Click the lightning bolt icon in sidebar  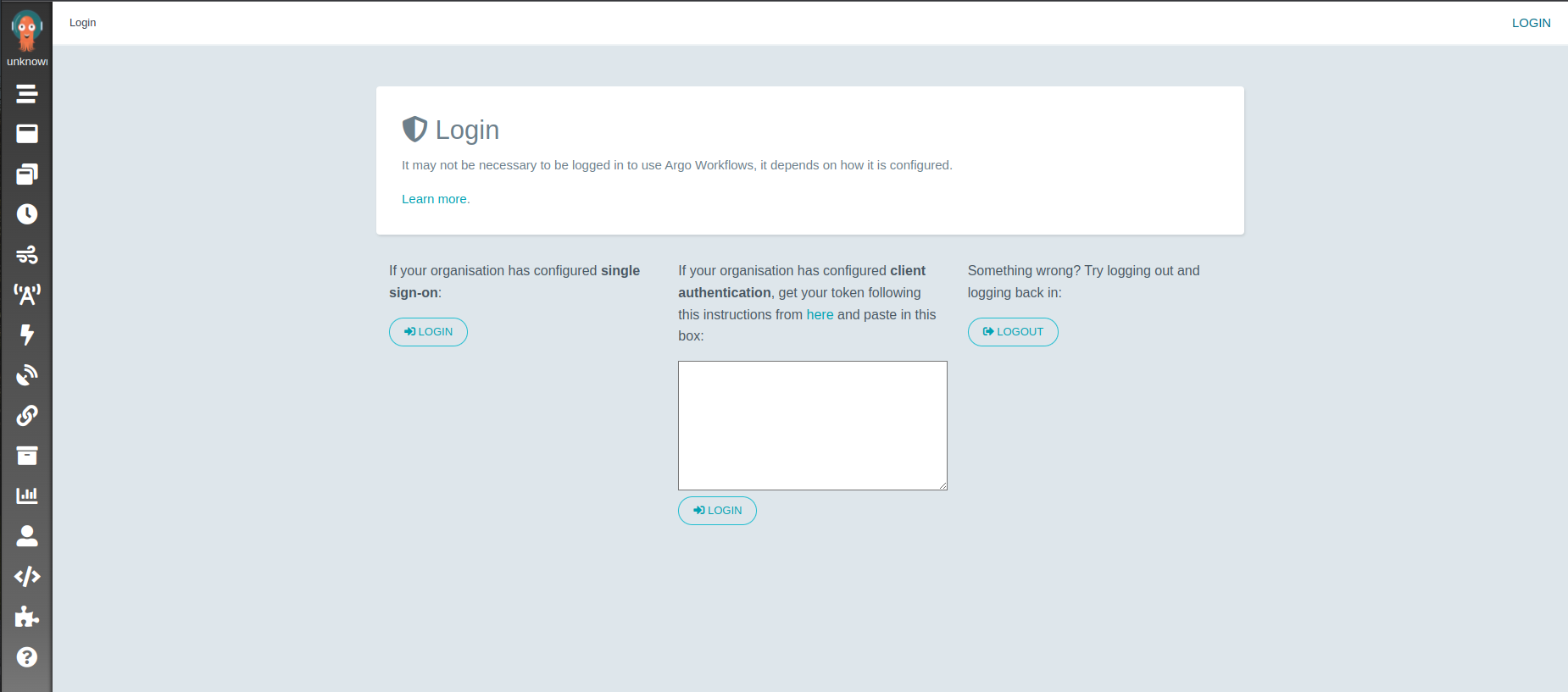(27, 335)
